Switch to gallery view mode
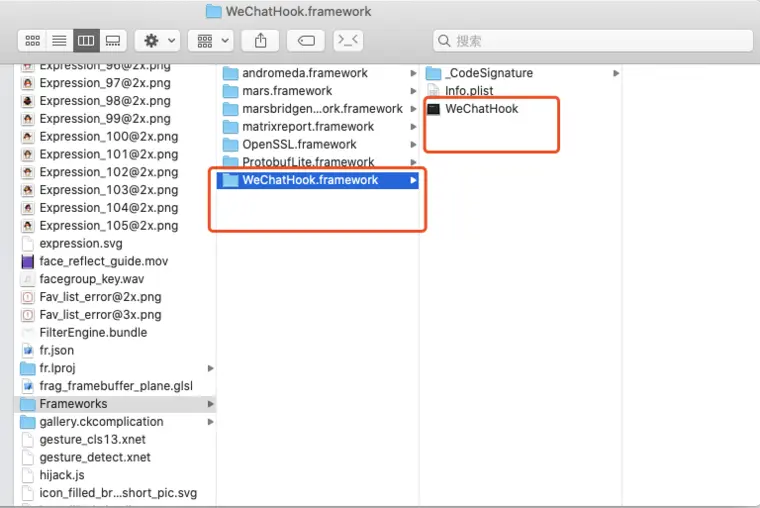The height and width of the screenshot is (508, 760). [x=113, y=41]
